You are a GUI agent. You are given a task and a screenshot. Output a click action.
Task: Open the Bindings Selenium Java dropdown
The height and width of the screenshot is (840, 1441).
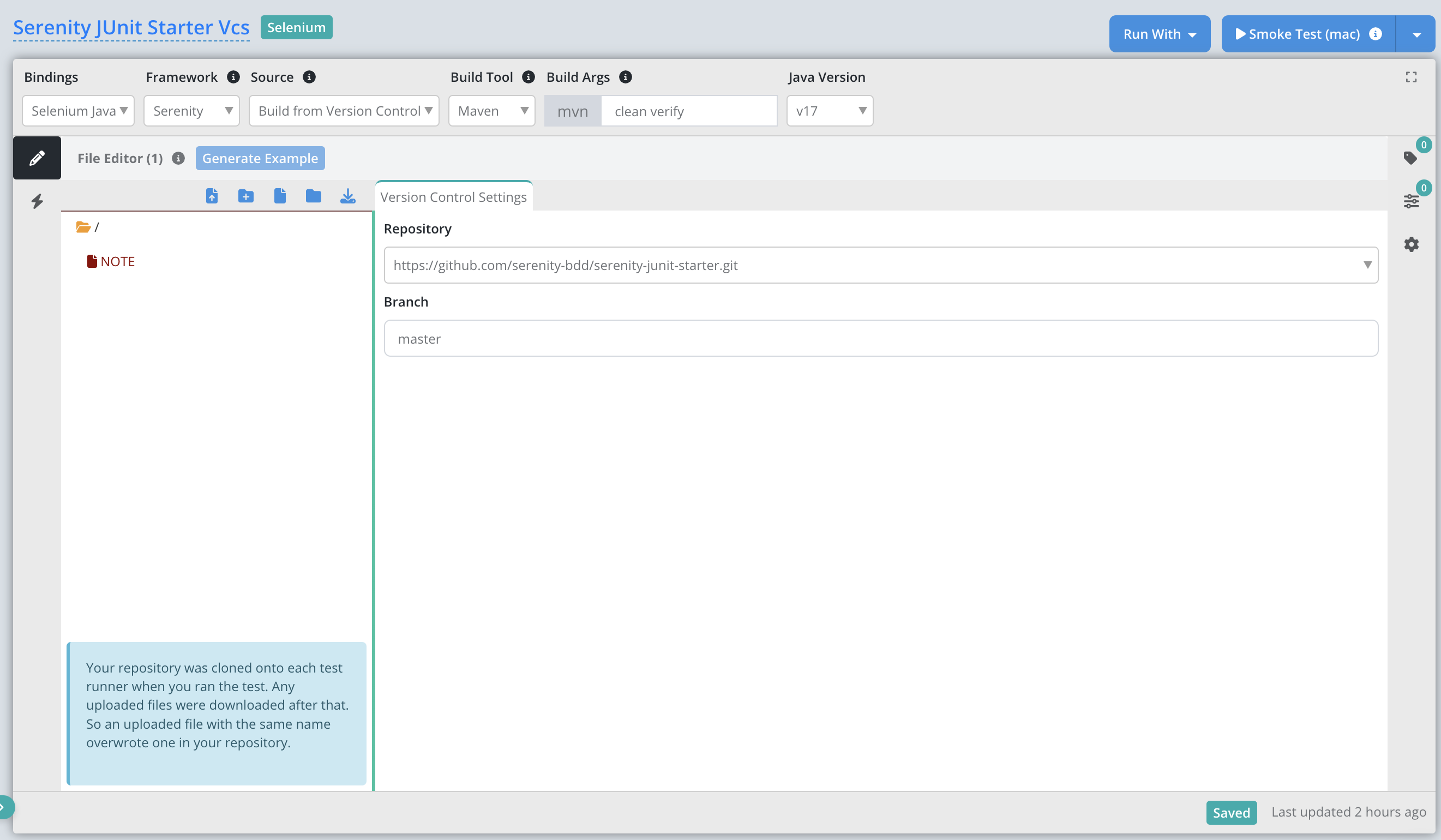tap(79, 111)
